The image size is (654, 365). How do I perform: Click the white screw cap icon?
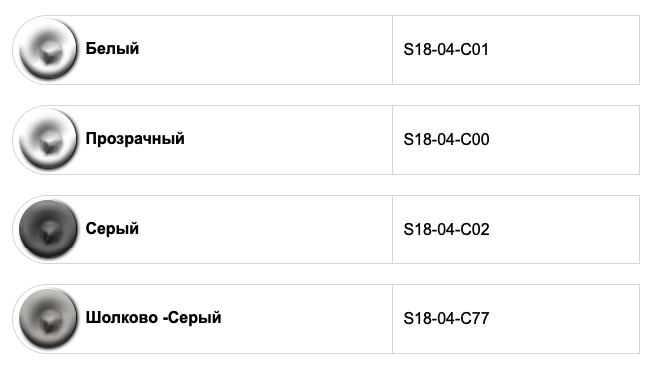coord(48,49)
